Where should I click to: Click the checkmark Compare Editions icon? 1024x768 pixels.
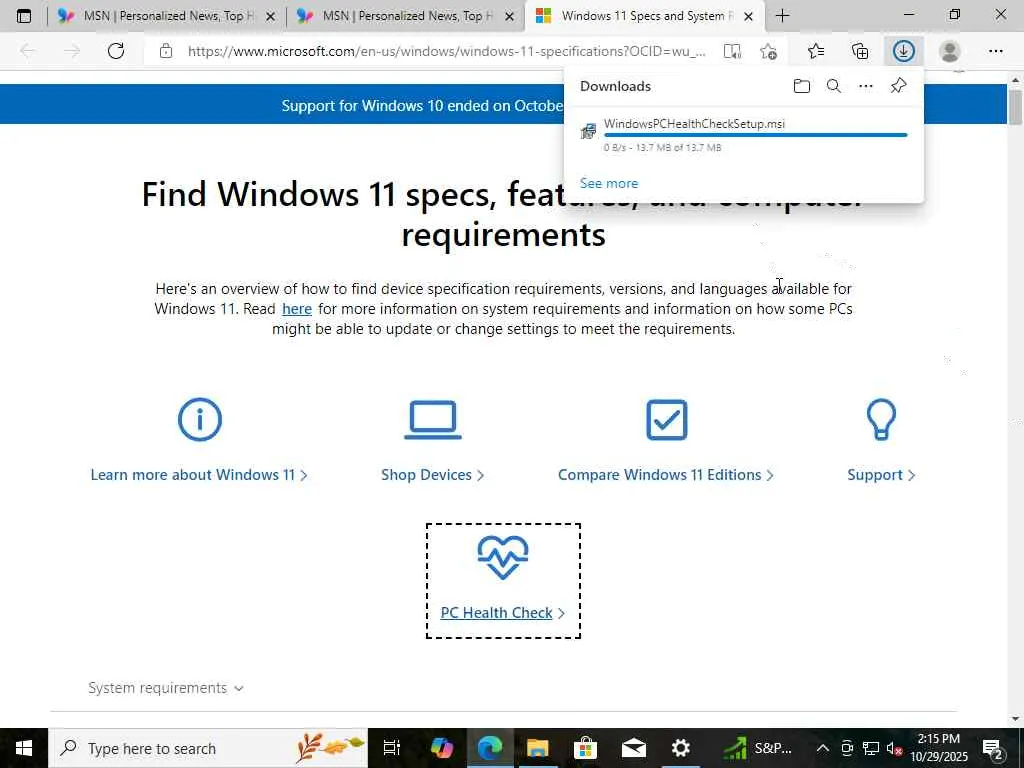[667, 419]
